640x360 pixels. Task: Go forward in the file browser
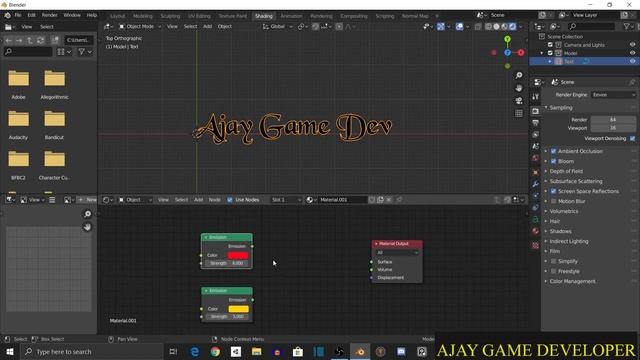(19, 40)
